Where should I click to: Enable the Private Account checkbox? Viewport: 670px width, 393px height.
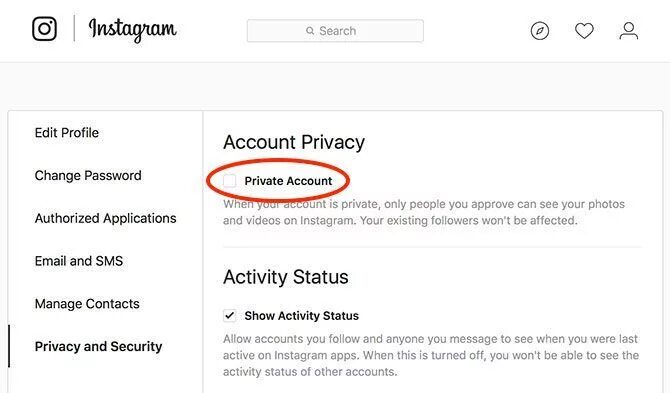(230, 181)
